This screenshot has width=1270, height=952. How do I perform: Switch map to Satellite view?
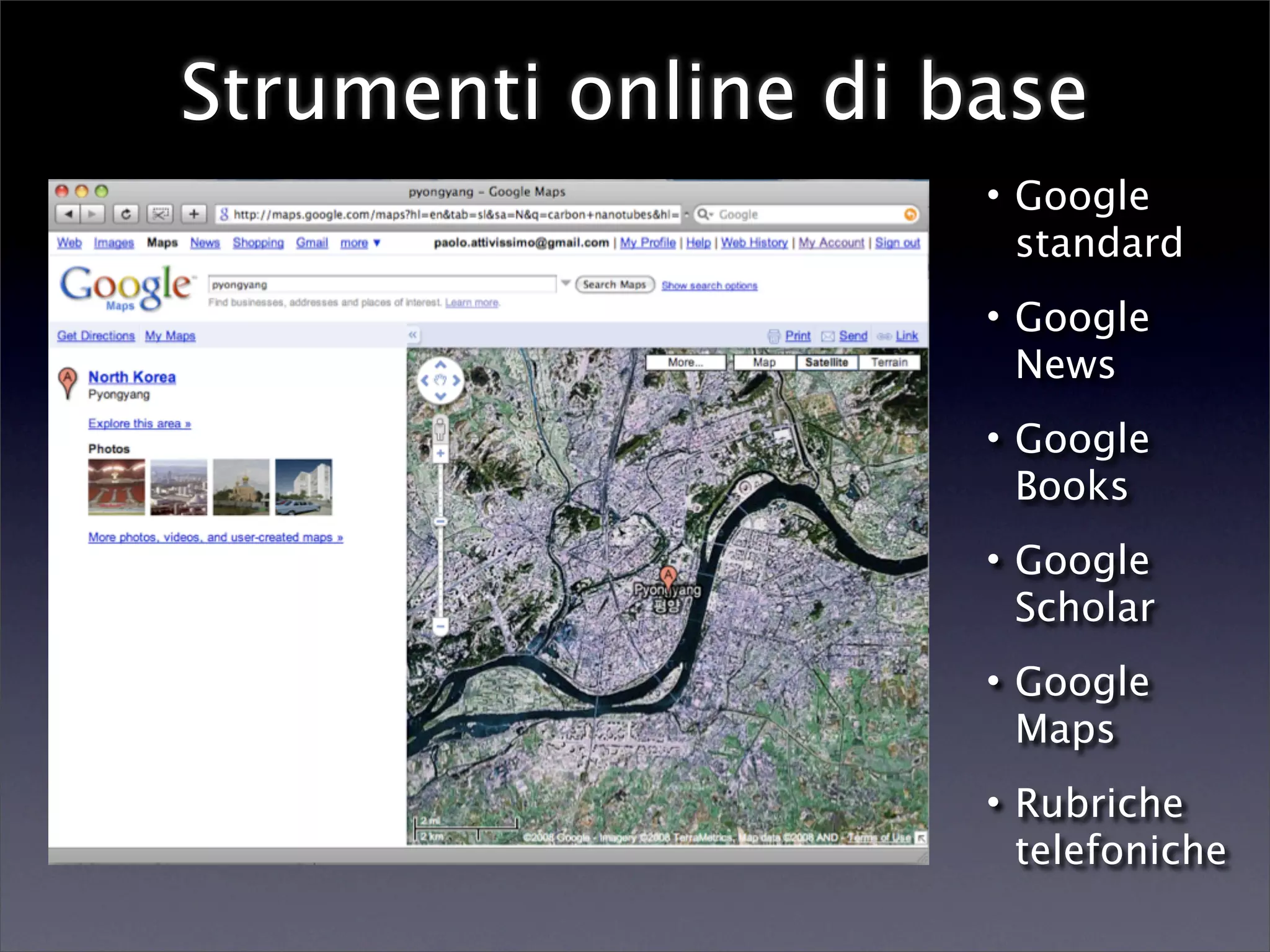(x=826, y=362)
